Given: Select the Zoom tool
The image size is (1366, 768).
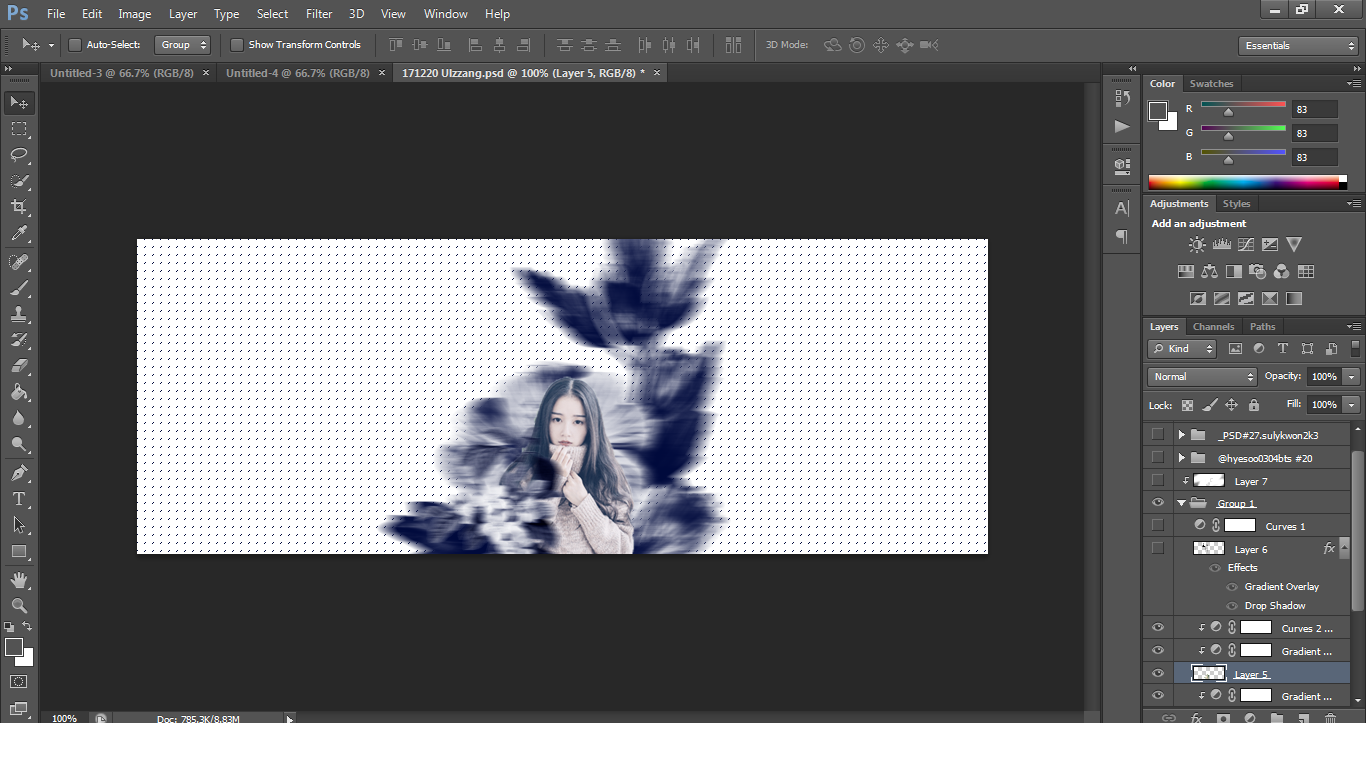Looking at the screenshot, I should tap(19, 606).
